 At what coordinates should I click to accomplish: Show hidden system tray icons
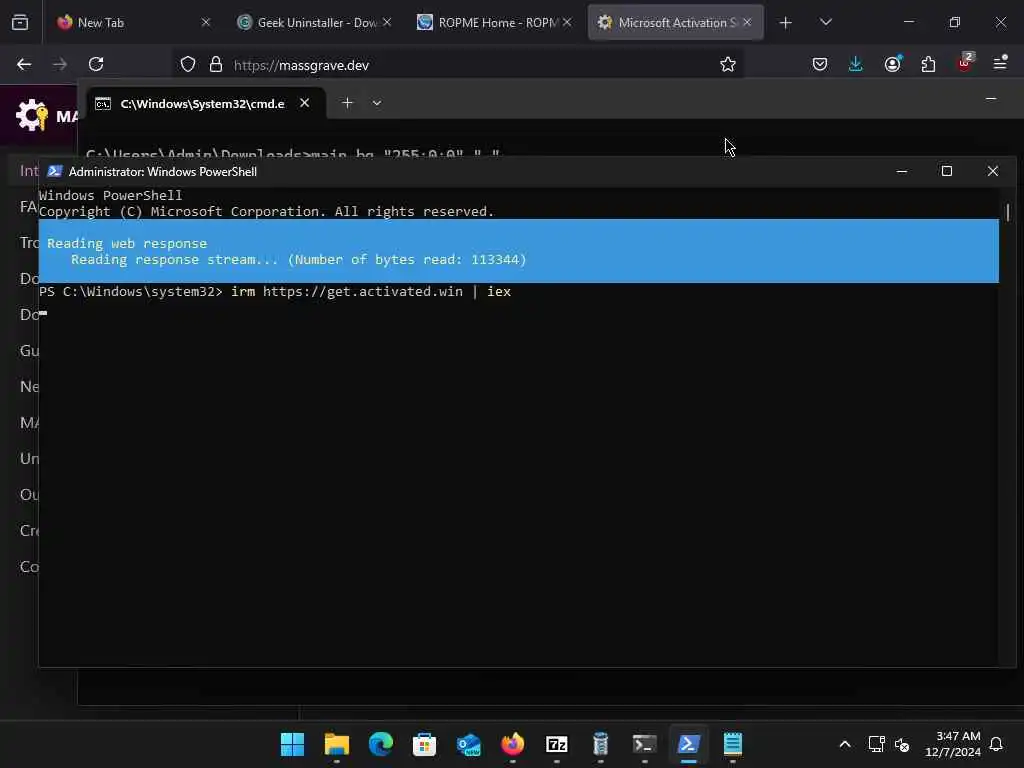844,744
